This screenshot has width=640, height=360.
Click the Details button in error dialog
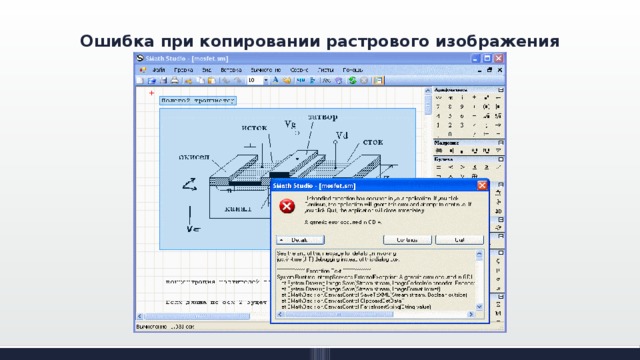click(300, 240)
